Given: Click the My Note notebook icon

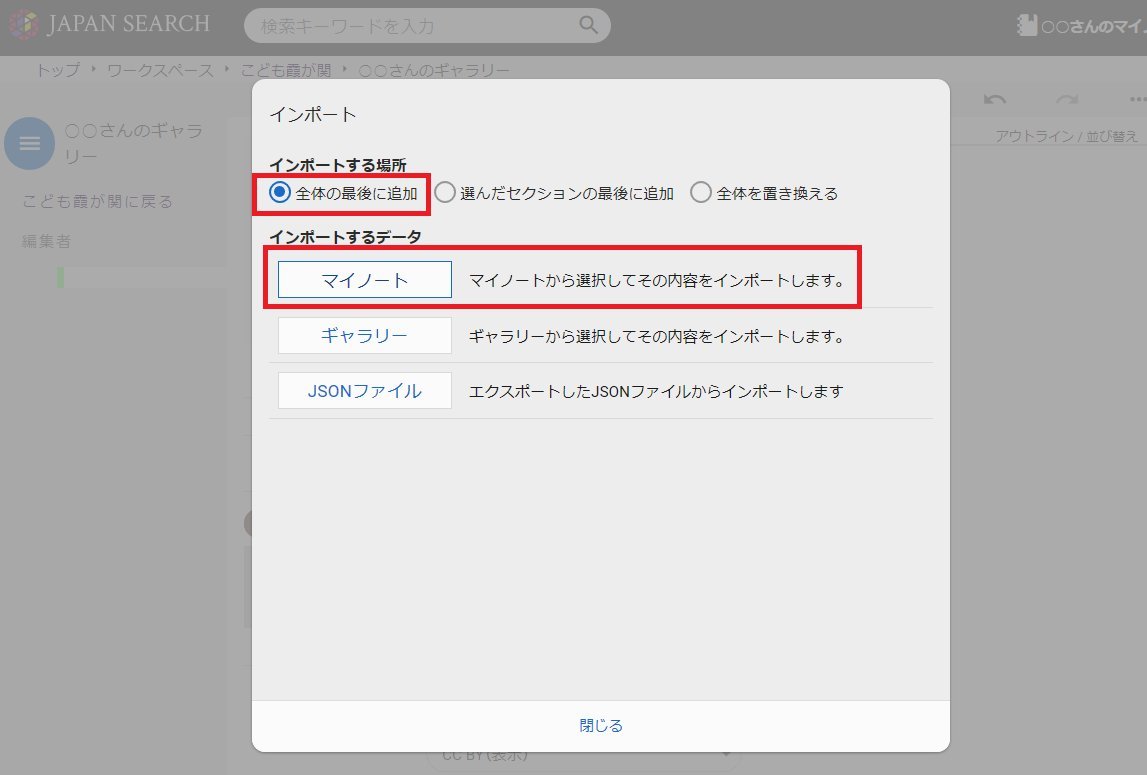Looking at the screenshot, I should [x=1027, y=27].
